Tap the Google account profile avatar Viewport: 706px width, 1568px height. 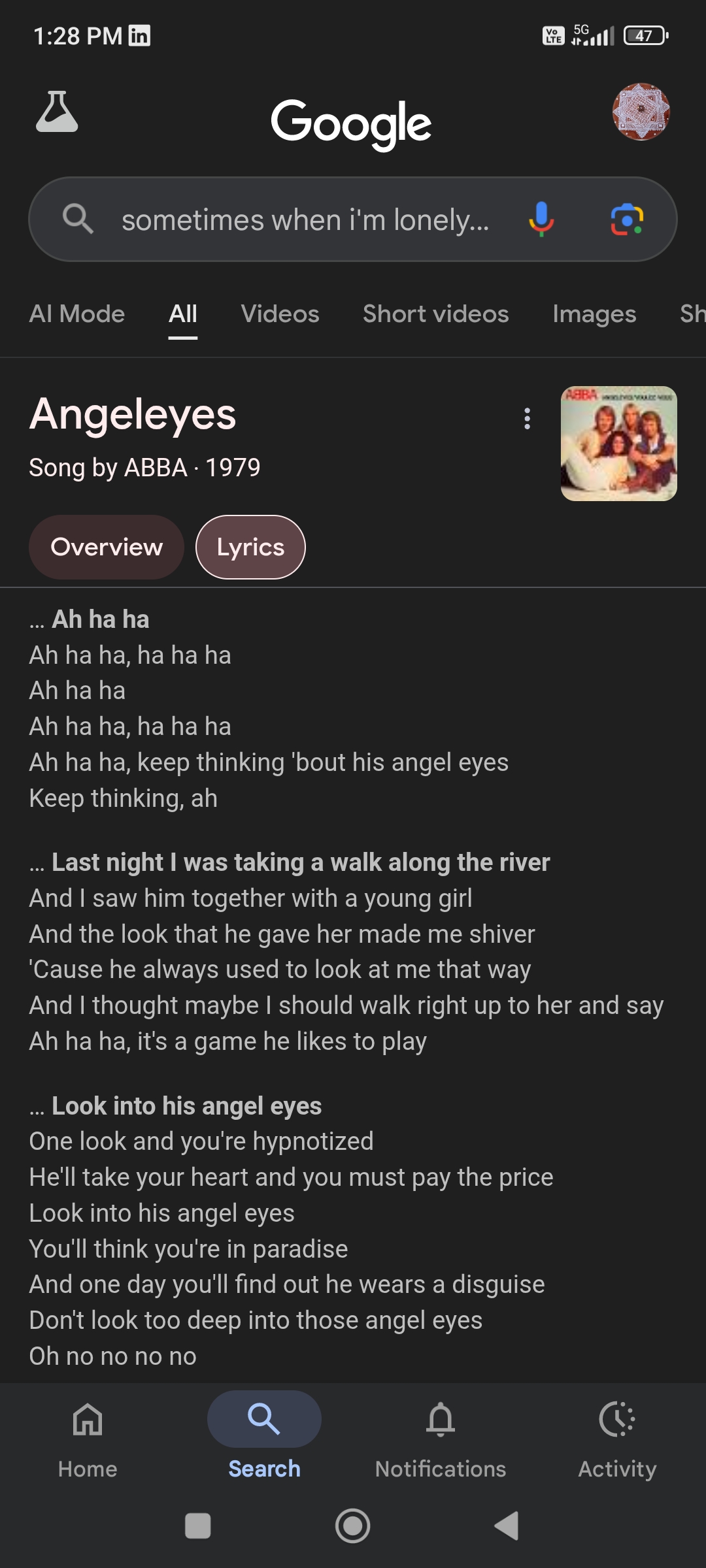641,112
